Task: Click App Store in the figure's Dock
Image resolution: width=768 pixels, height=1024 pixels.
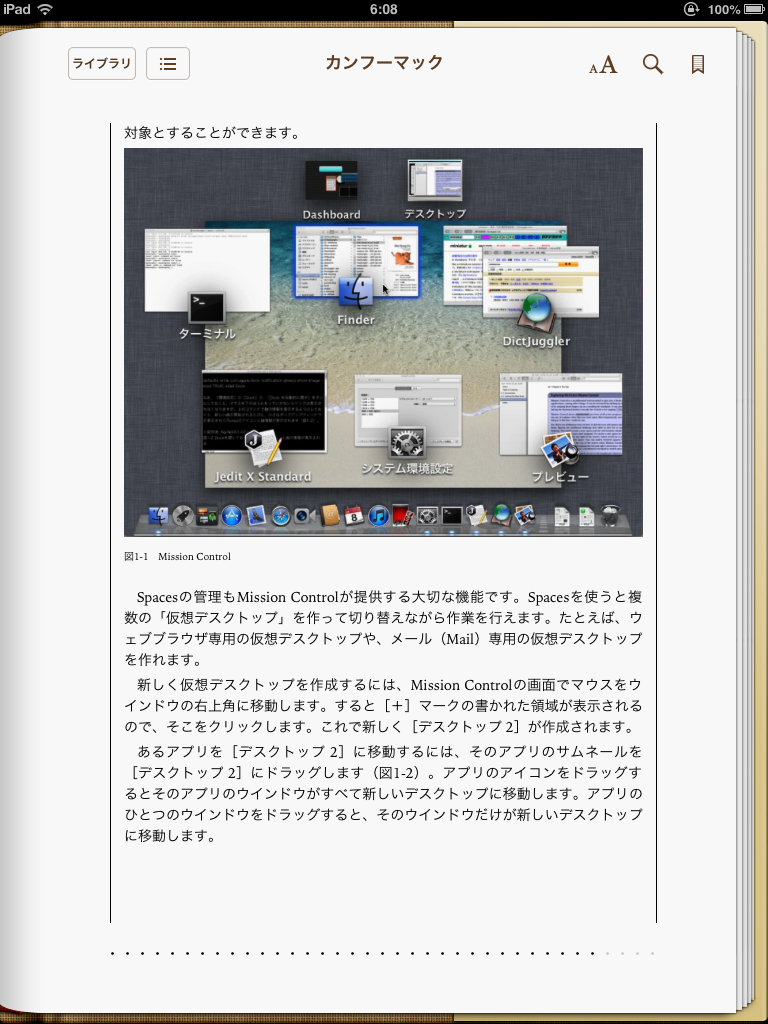Action: 232,516
